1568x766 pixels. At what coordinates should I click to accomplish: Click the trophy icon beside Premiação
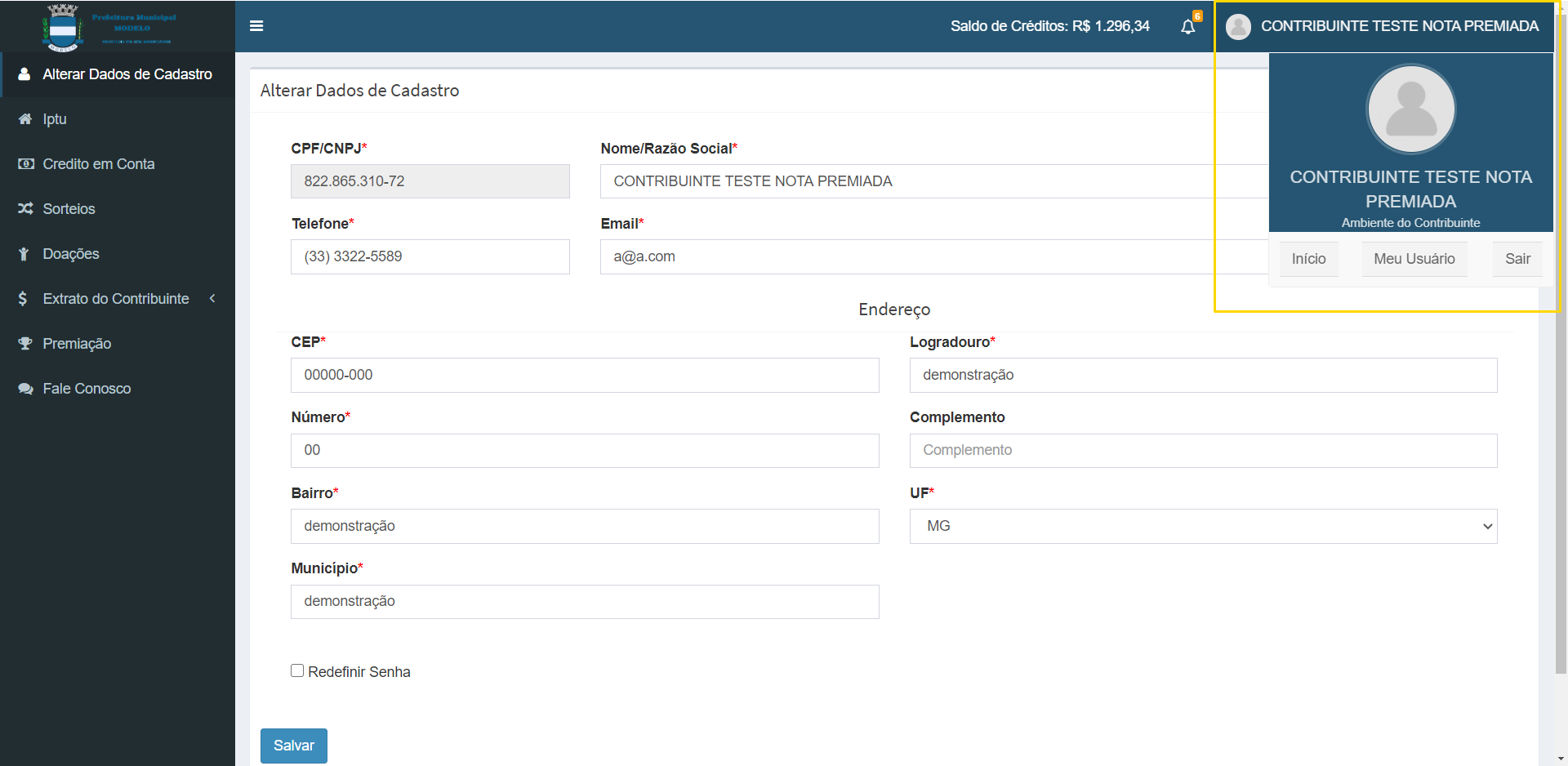(25, 344)
